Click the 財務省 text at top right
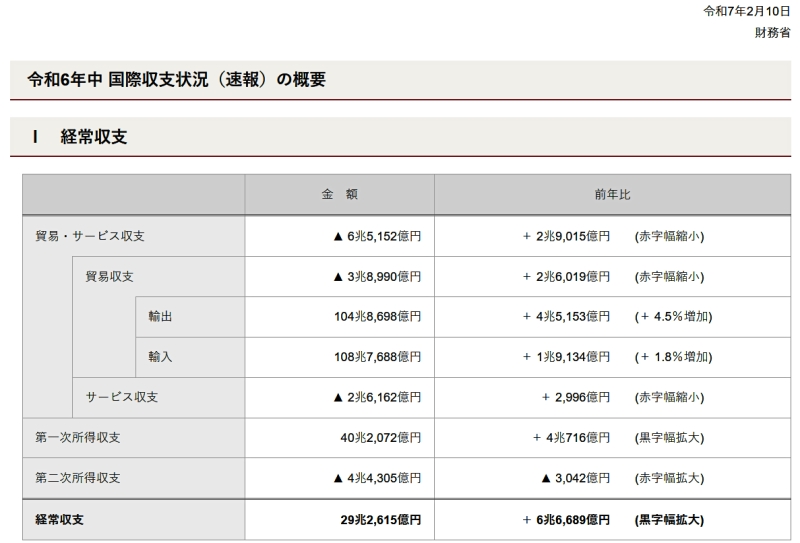This screenshot has height=543, width=800. tap(773, 32)
